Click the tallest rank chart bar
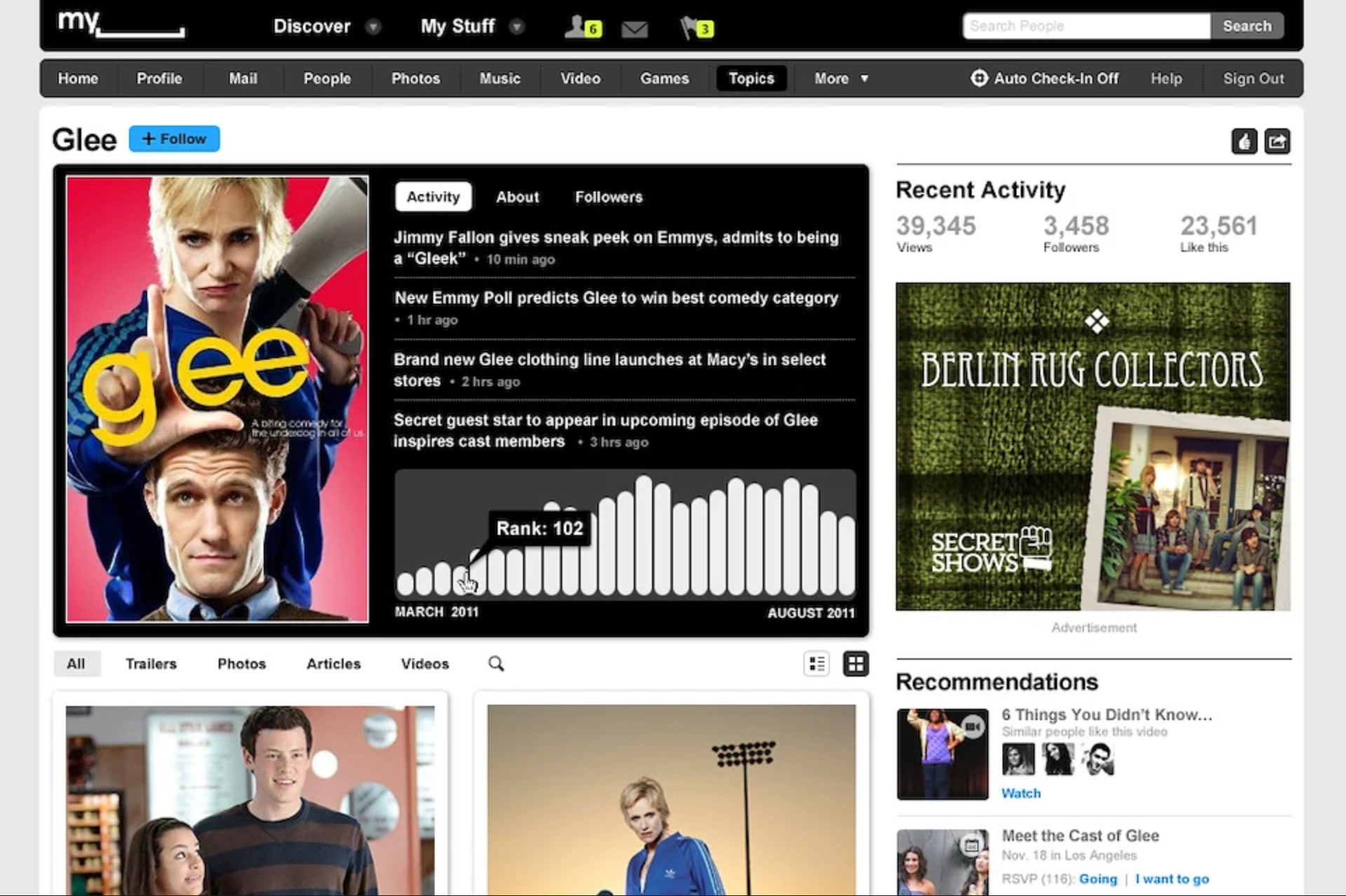This screenshot has height=896, width=1346. tap(644, 536)
